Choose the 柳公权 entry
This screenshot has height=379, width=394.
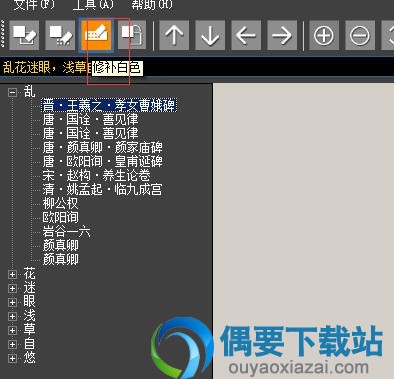tap(60, 203)
